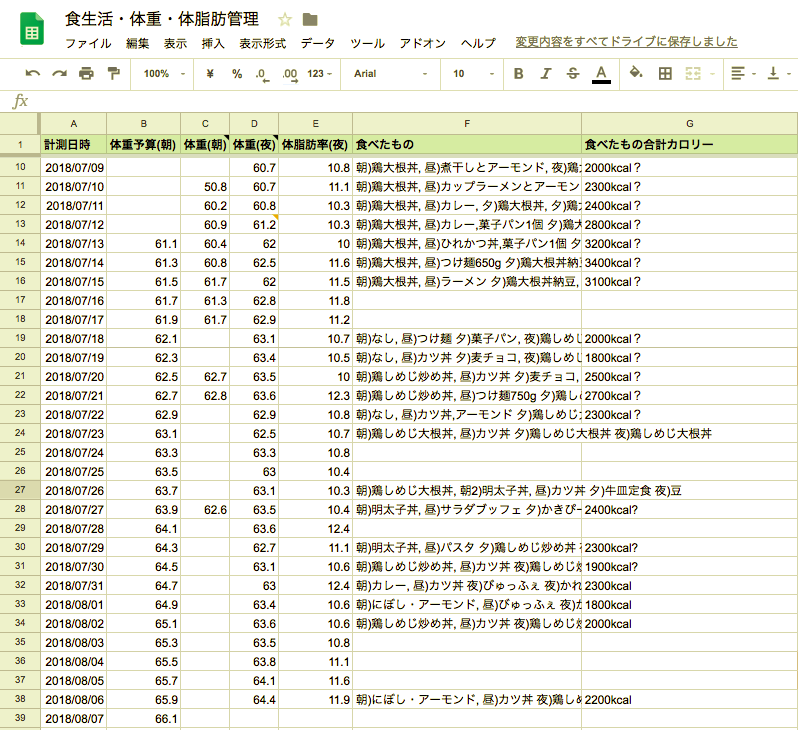Open the fill color picker
This screenshot has height=730, width=798.
pyautogui.click(x=636, y=73)
